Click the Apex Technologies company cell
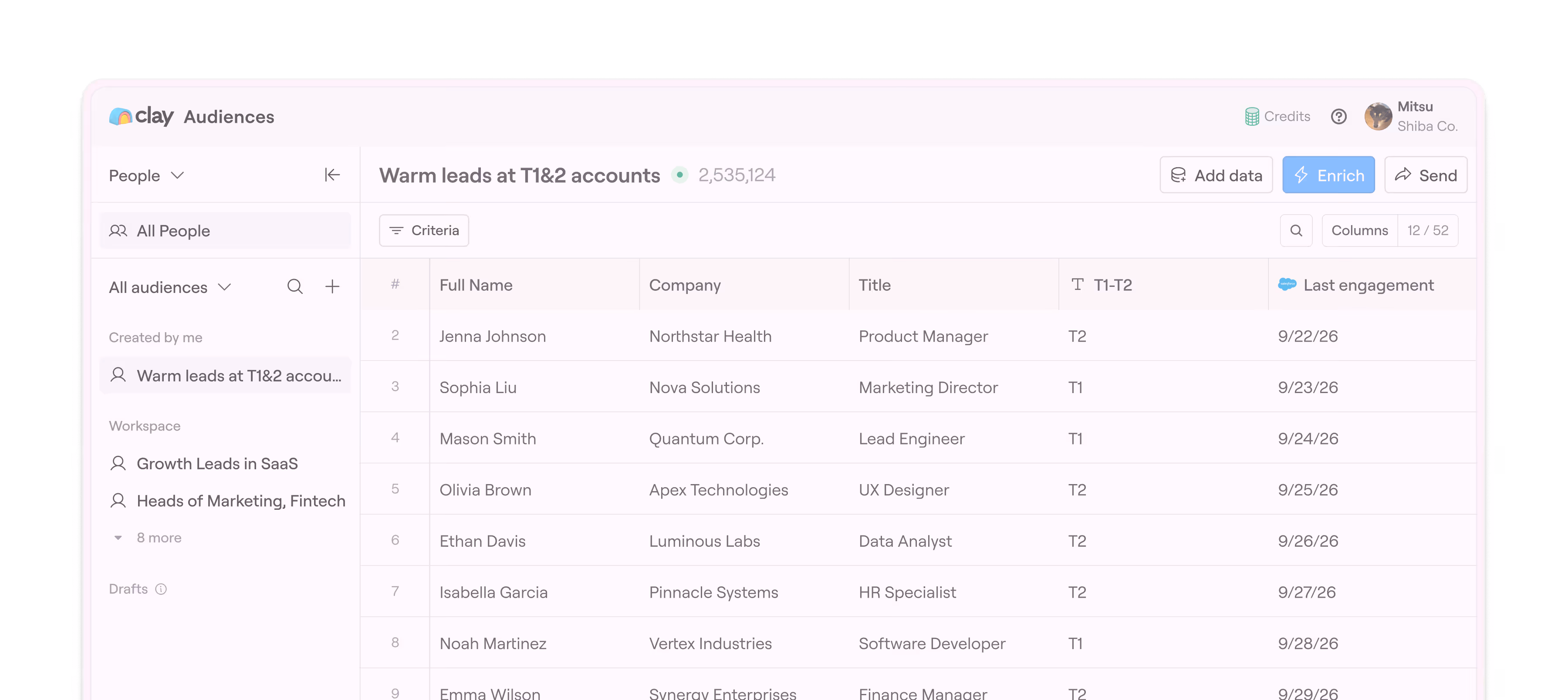1568x700 pixels. pyautogui.click(x=744, y=489)
